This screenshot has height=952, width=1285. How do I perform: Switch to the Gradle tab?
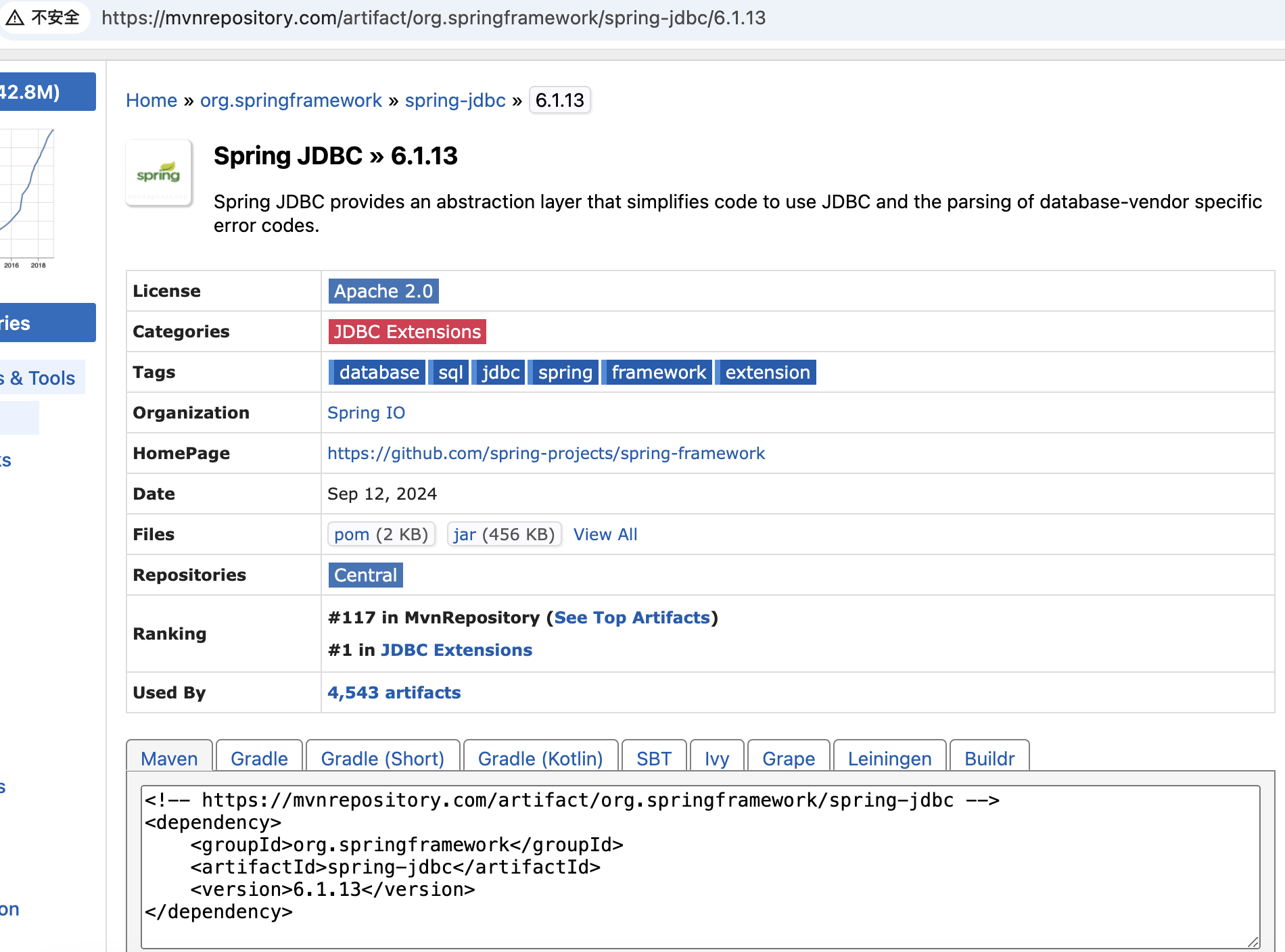coord(259,759)
